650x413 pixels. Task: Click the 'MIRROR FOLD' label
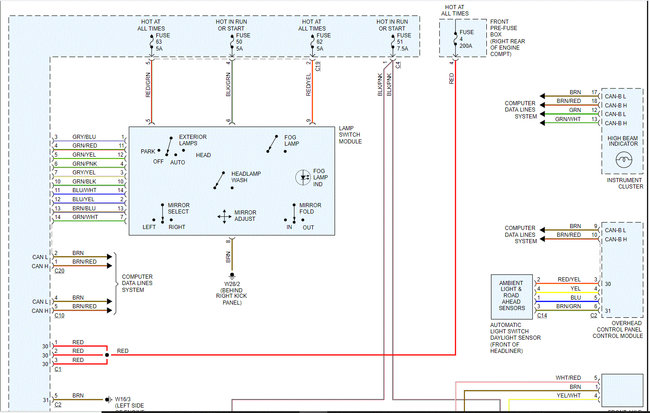[x=310, y=209]
